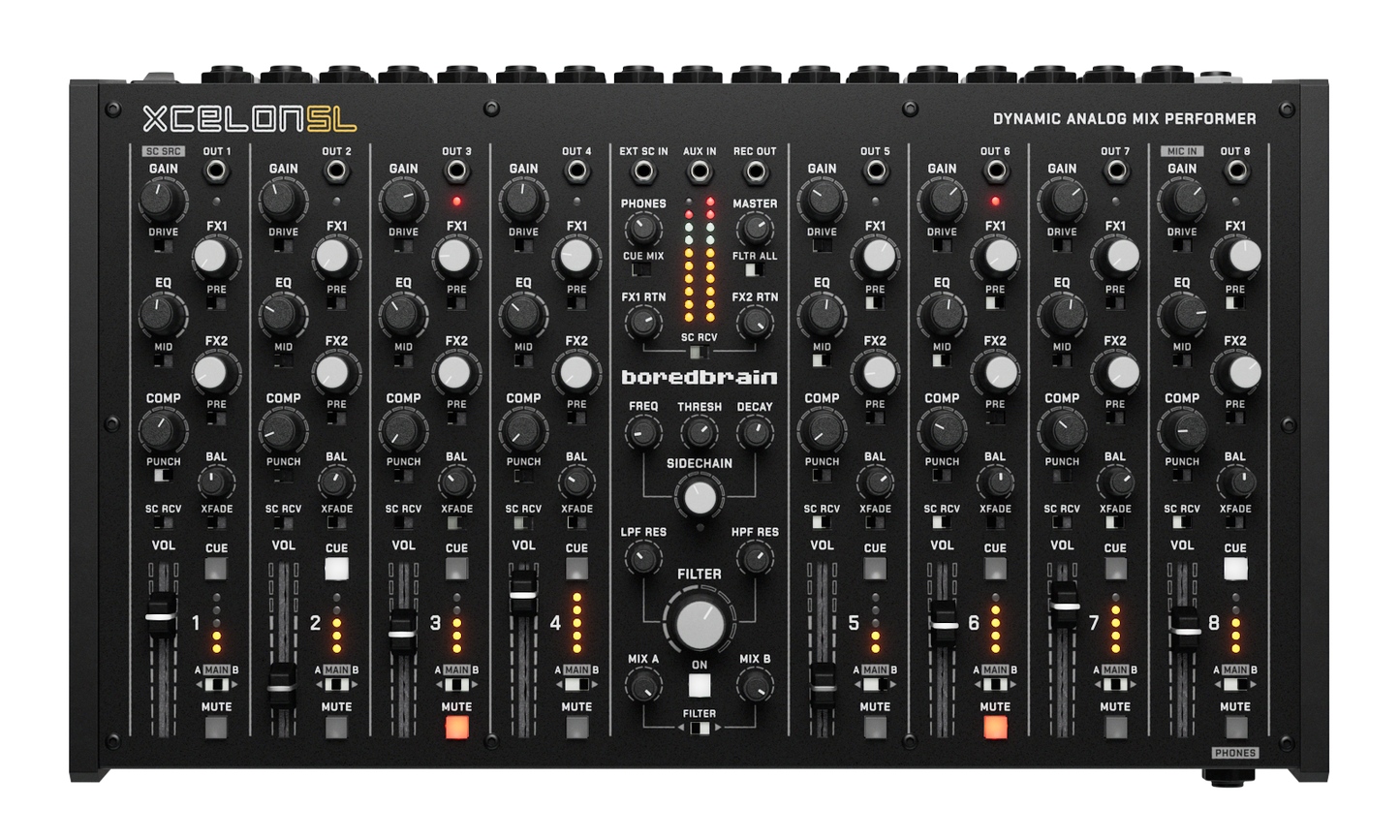This screenshot has height=840, width=1400.
Task: Click the HPF RES knob
Action: point(755,557)
